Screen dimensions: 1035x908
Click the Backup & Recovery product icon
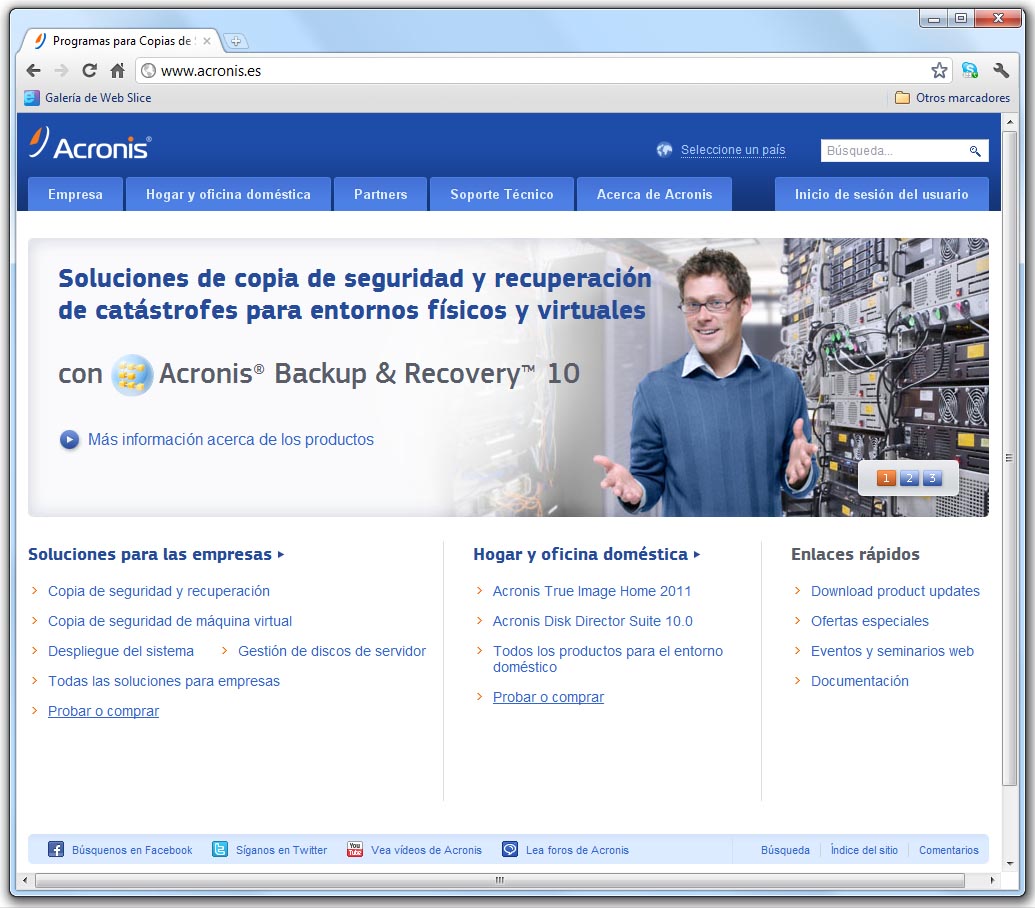[x=132, y=375]
